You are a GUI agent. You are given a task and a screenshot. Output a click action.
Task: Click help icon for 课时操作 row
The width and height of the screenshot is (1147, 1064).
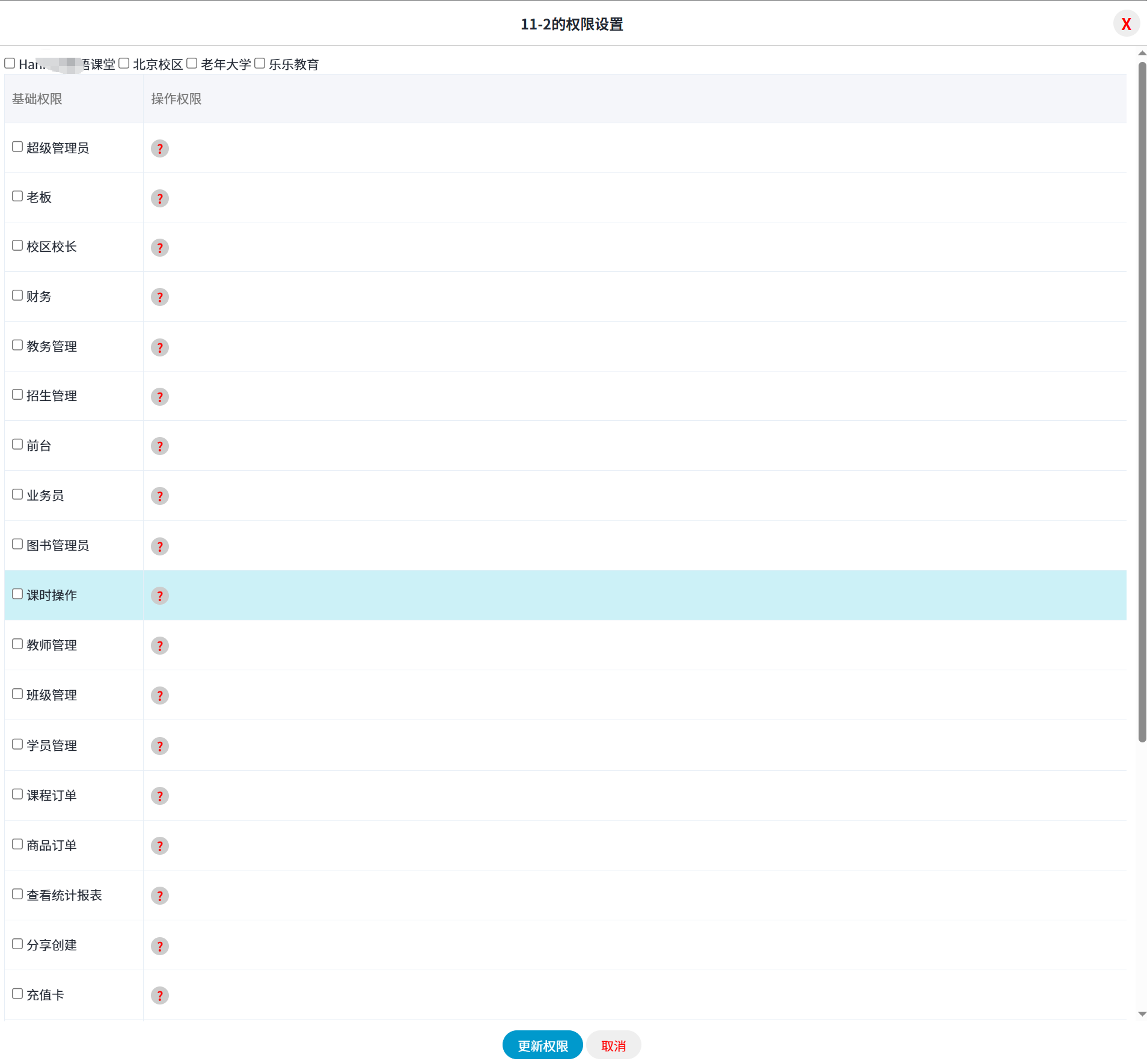pos(159,596)
